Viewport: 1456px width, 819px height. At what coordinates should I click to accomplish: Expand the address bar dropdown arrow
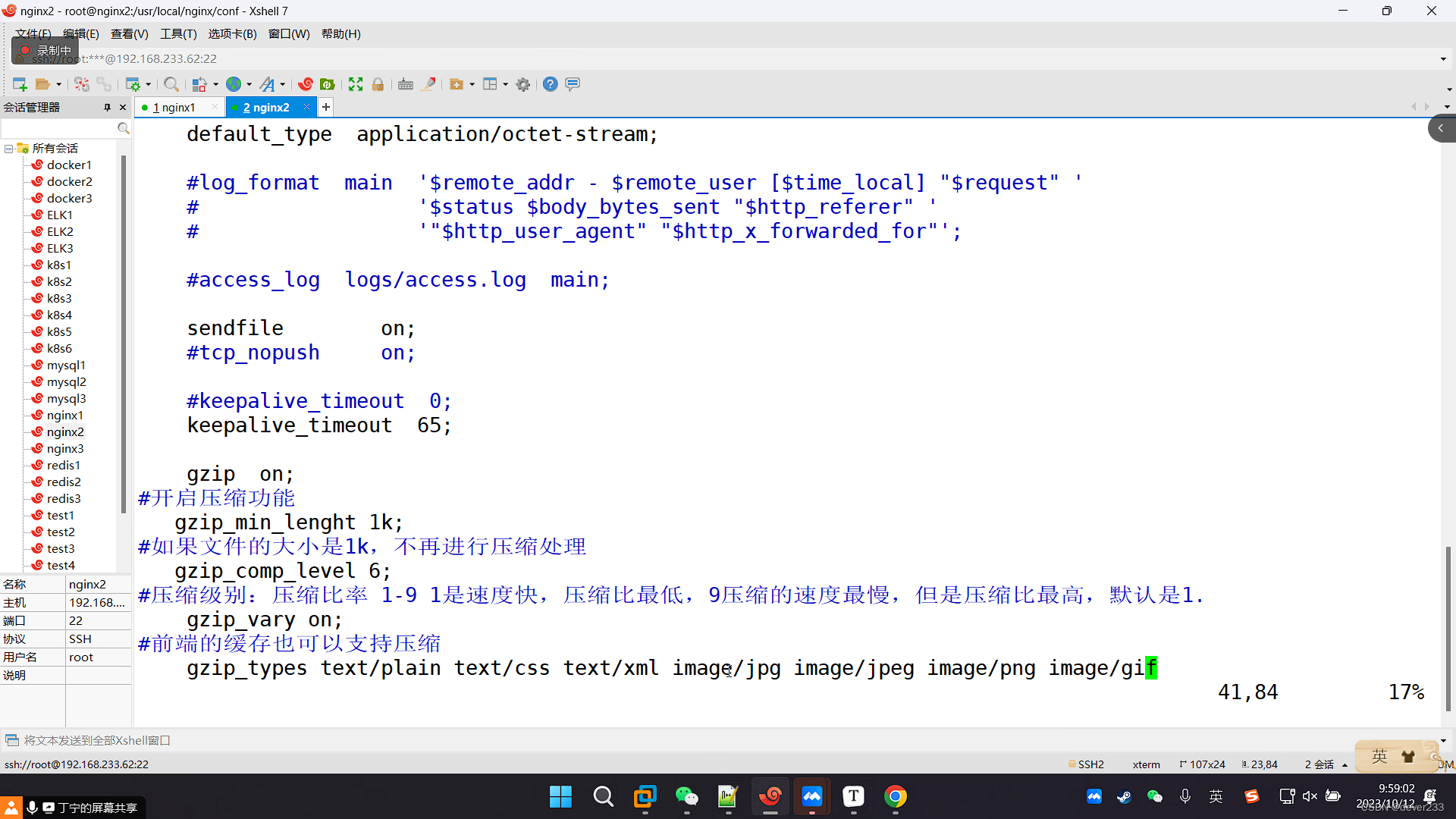[x=1442, y=58]
